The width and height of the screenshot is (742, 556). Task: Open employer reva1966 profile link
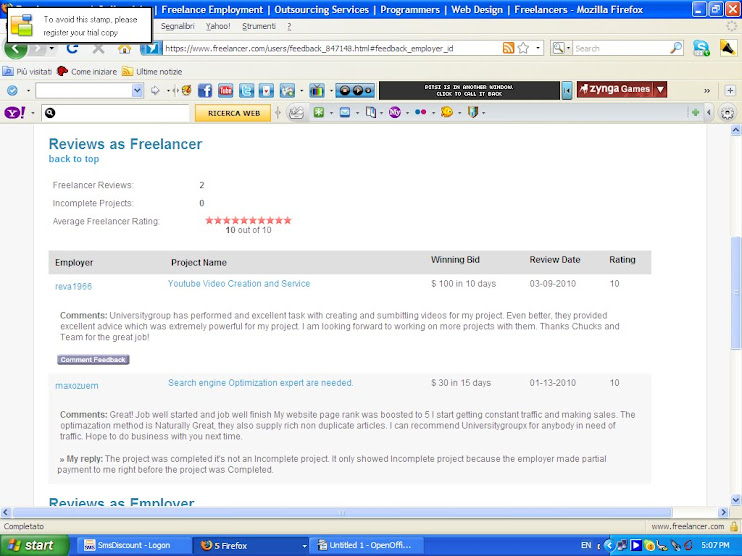click(73, 286)
